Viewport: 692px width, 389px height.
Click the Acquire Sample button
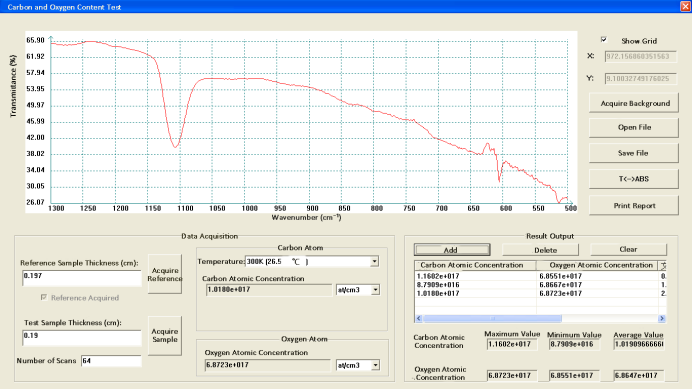[165, 335]
